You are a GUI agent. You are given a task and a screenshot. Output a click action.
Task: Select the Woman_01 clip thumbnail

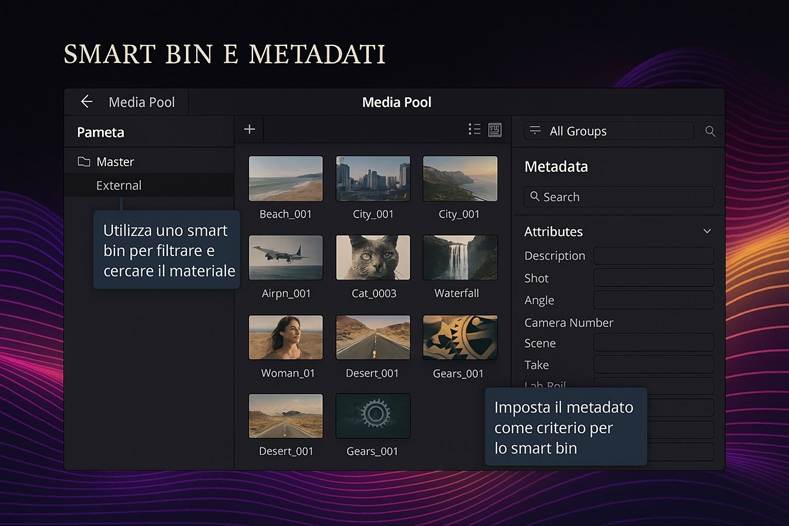click(x=286, y=338)
